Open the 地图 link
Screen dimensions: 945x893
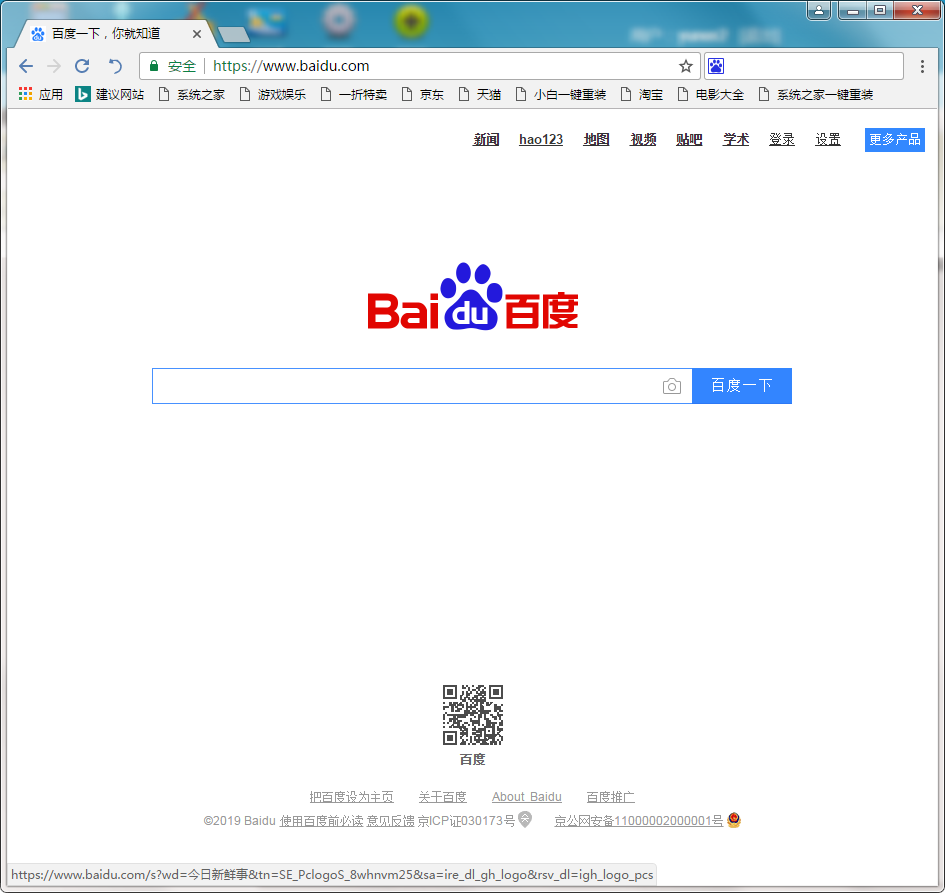[x=596, y=139]
